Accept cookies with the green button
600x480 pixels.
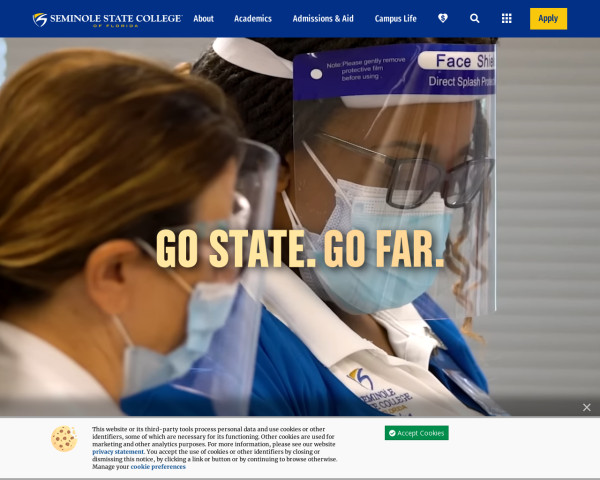tap(417, 433)
